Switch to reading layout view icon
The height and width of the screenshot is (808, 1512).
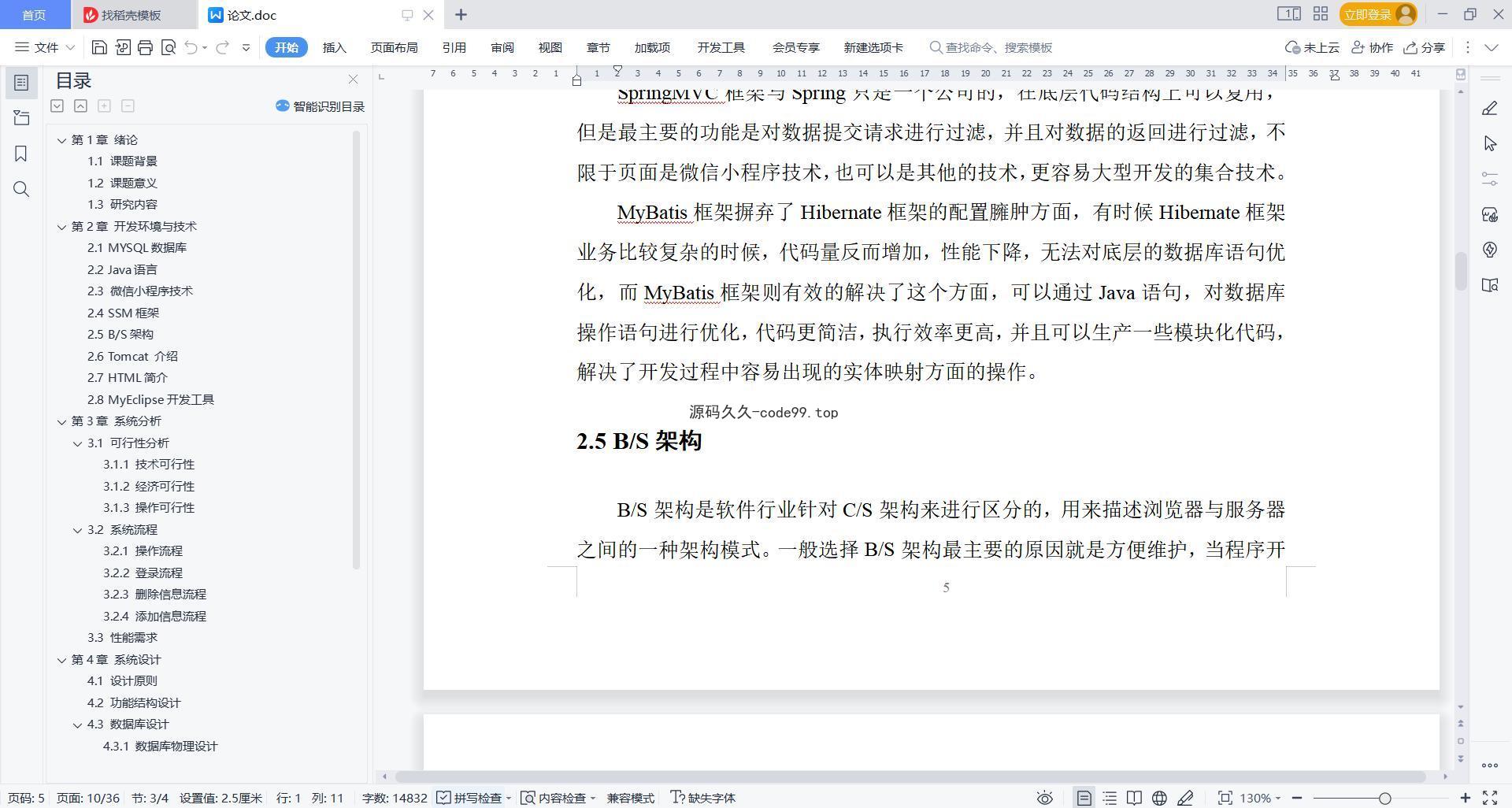tap(1134, 798)
